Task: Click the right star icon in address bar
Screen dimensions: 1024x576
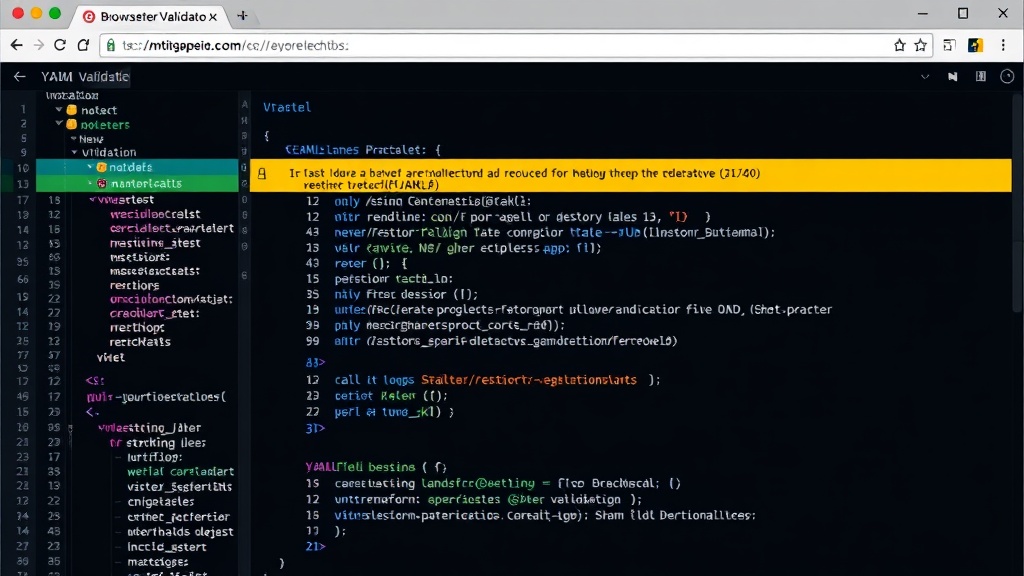Action: pyautogui.click(x=920, y=45)
